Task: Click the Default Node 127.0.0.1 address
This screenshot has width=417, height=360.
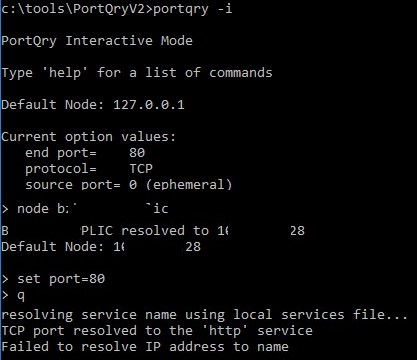Action: [x=149, y=105]
